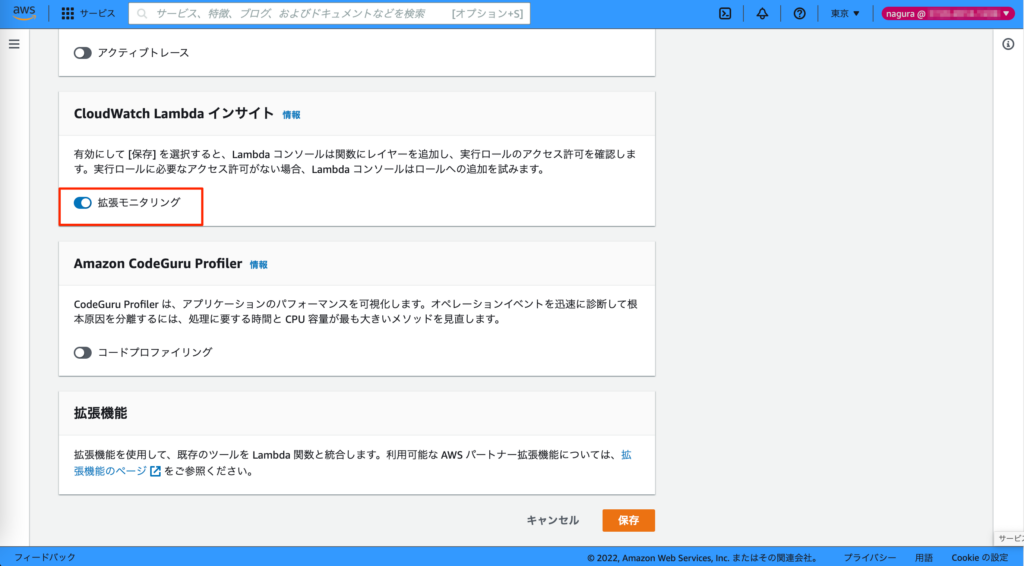Click the 保存 button

(x=628, y=520)
